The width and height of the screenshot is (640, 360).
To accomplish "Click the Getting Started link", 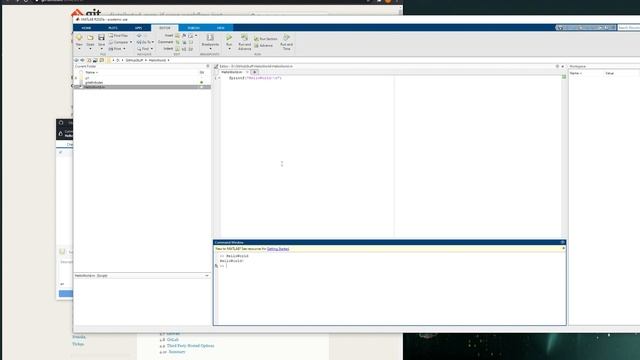I will coord(278,249).
